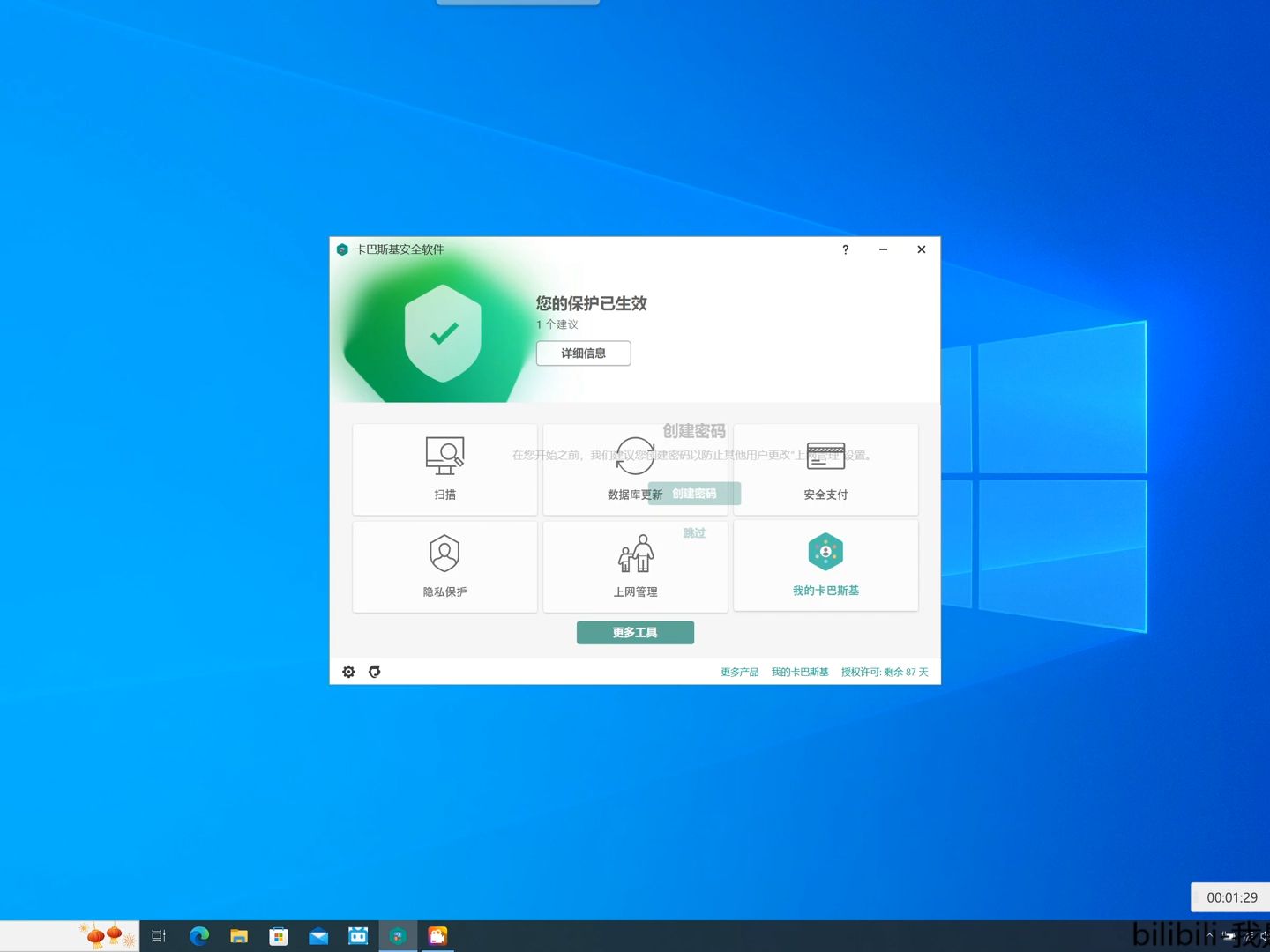Close the Kaspersky window
The width and height of the screenshot is (1270, 952).
point(921,249)
